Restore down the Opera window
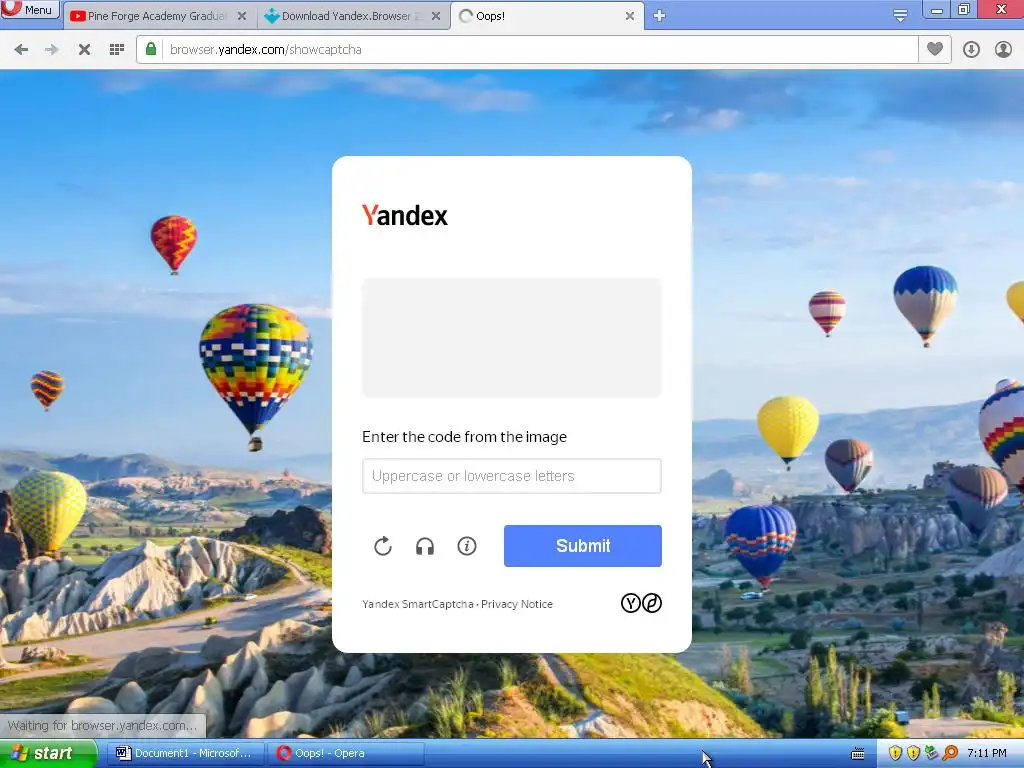1024x768 pixels. point(964,9)
